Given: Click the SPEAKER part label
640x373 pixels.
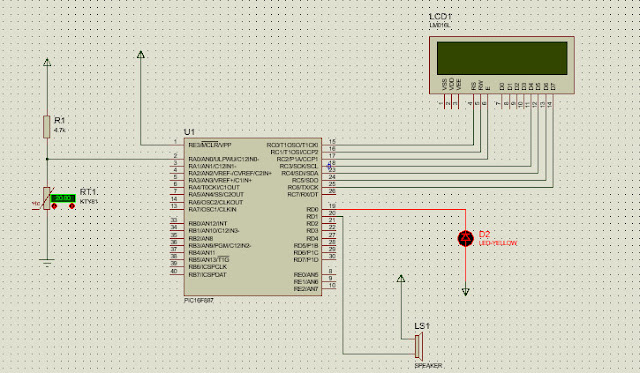Looking at the screenshot, I should tap(428, 366).
